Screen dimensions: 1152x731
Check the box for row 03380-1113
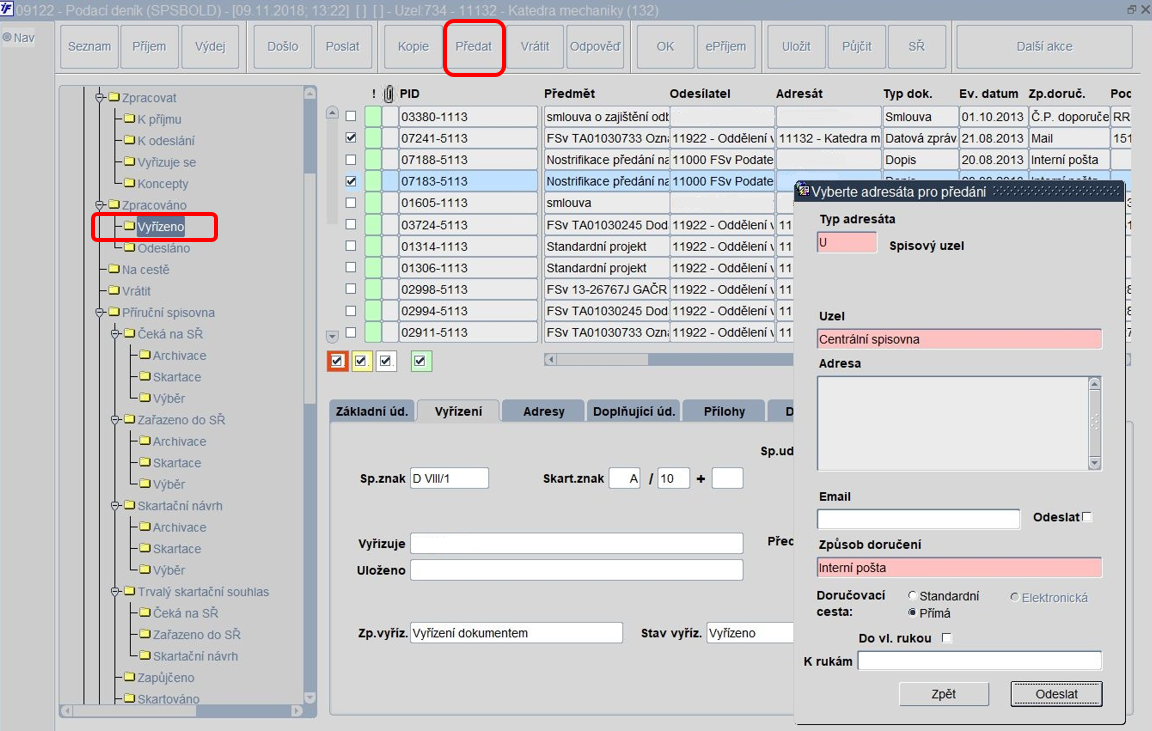(x=351, y=116)
